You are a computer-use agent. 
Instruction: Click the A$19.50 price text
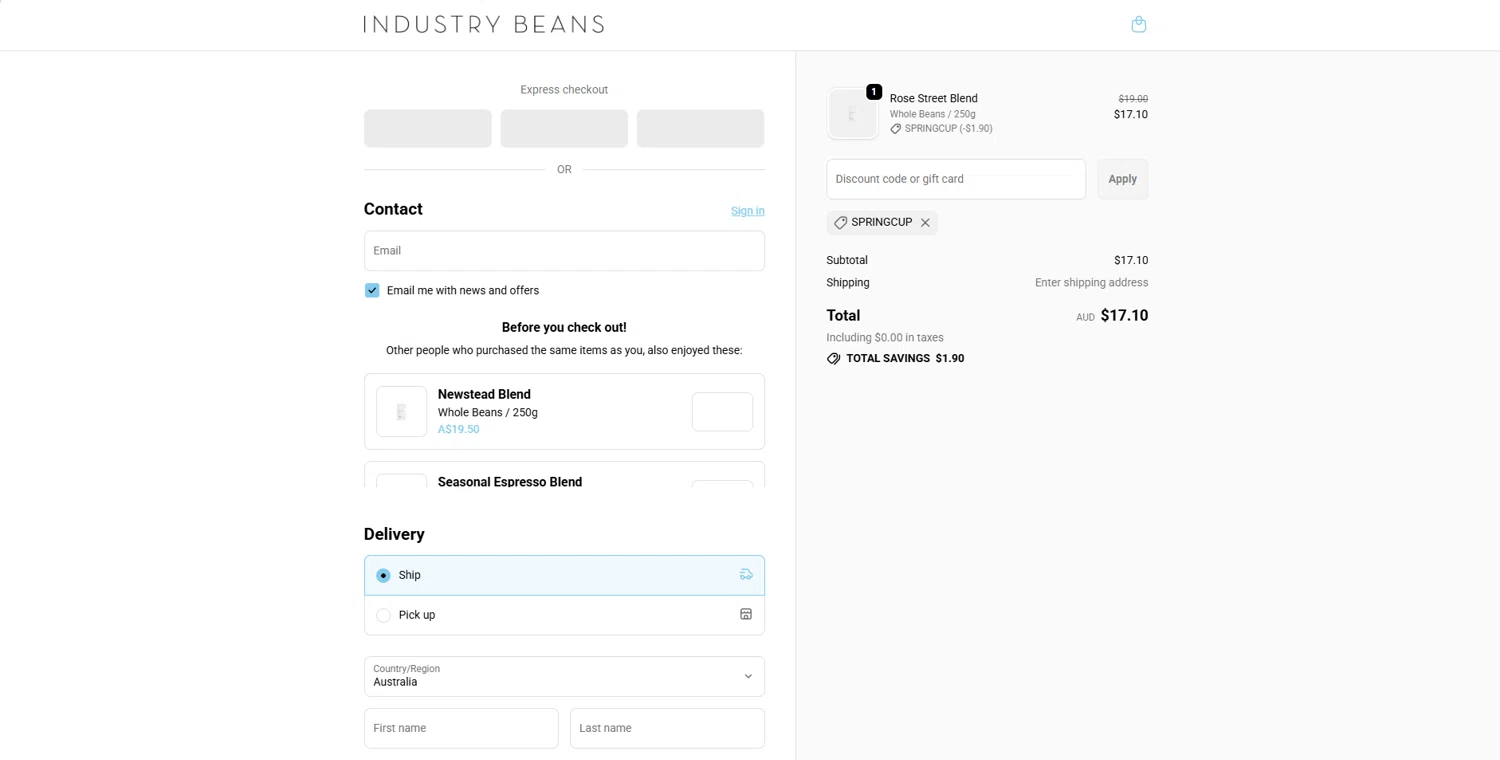(458, 430)
